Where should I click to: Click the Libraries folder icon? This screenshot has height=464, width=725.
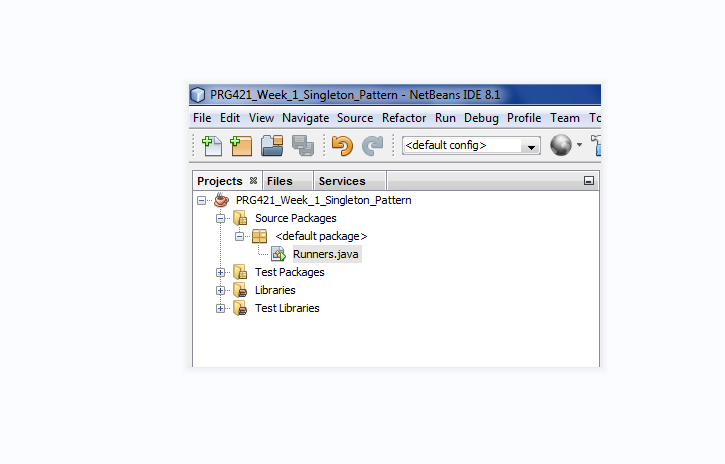pyautogui.click(x=240, y=290)
